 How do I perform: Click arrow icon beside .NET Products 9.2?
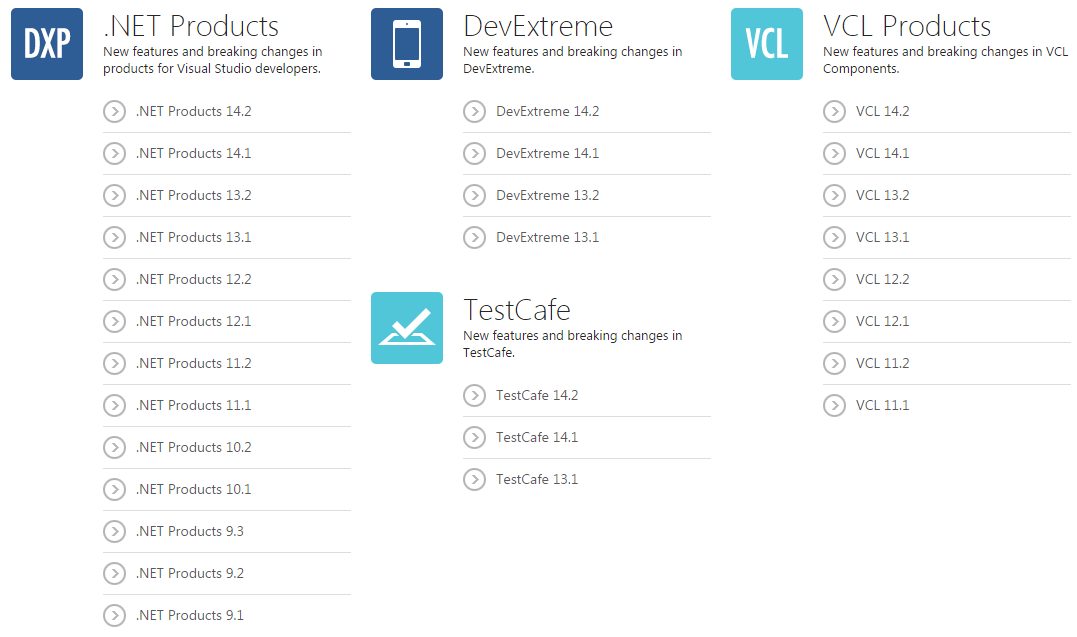pos(114,572)
